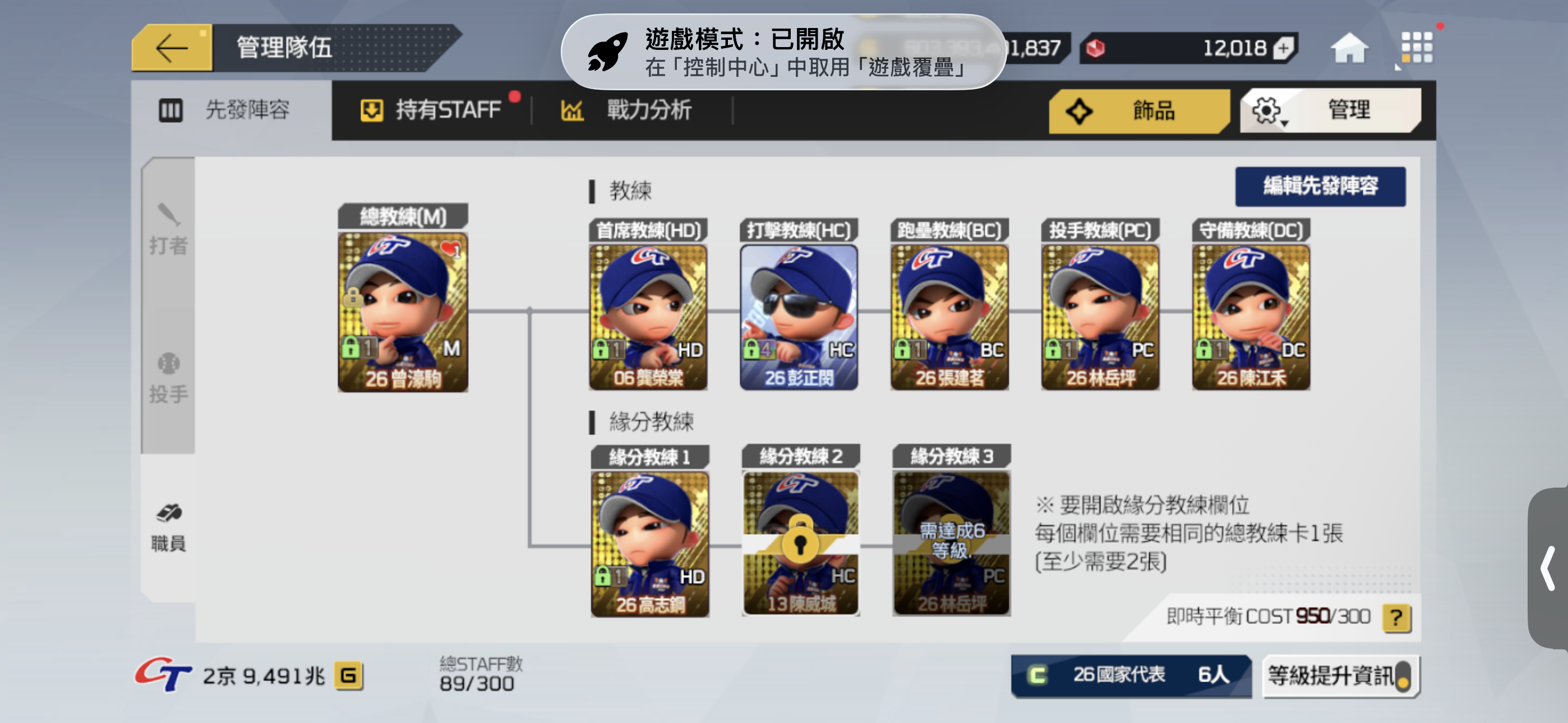1568x723 pixels.
Task: Tap the yellow back arrow button
Action: 172,48
